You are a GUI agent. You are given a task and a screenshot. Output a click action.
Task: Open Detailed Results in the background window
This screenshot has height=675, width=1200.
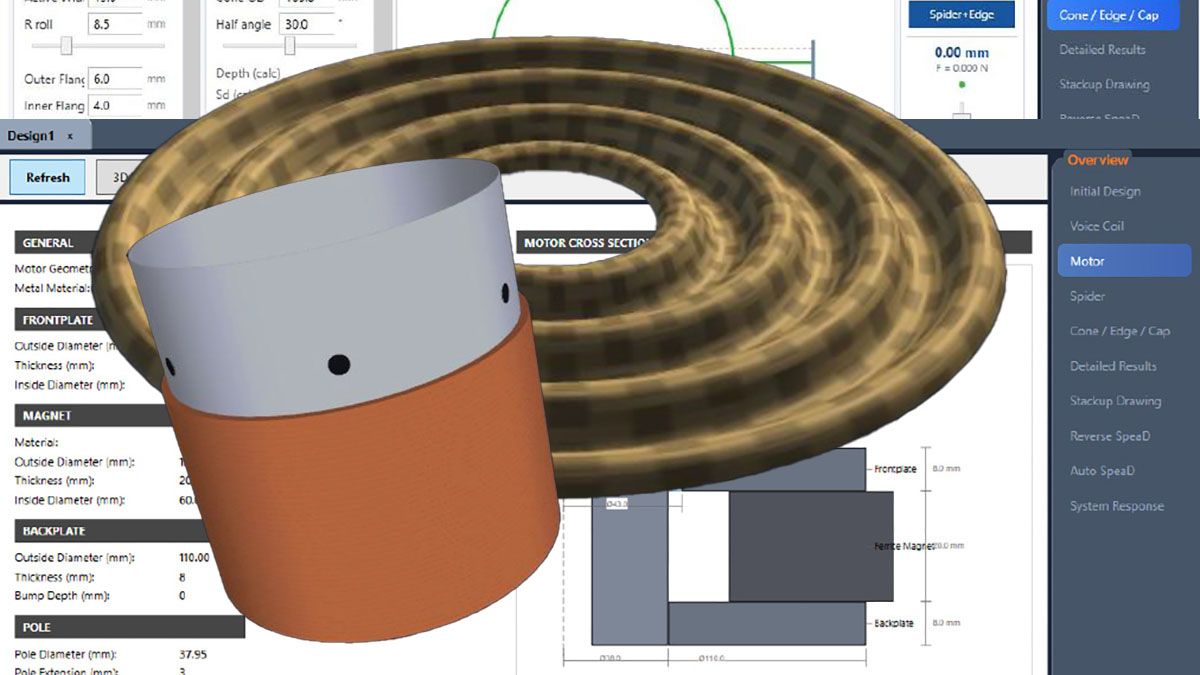1103,49
